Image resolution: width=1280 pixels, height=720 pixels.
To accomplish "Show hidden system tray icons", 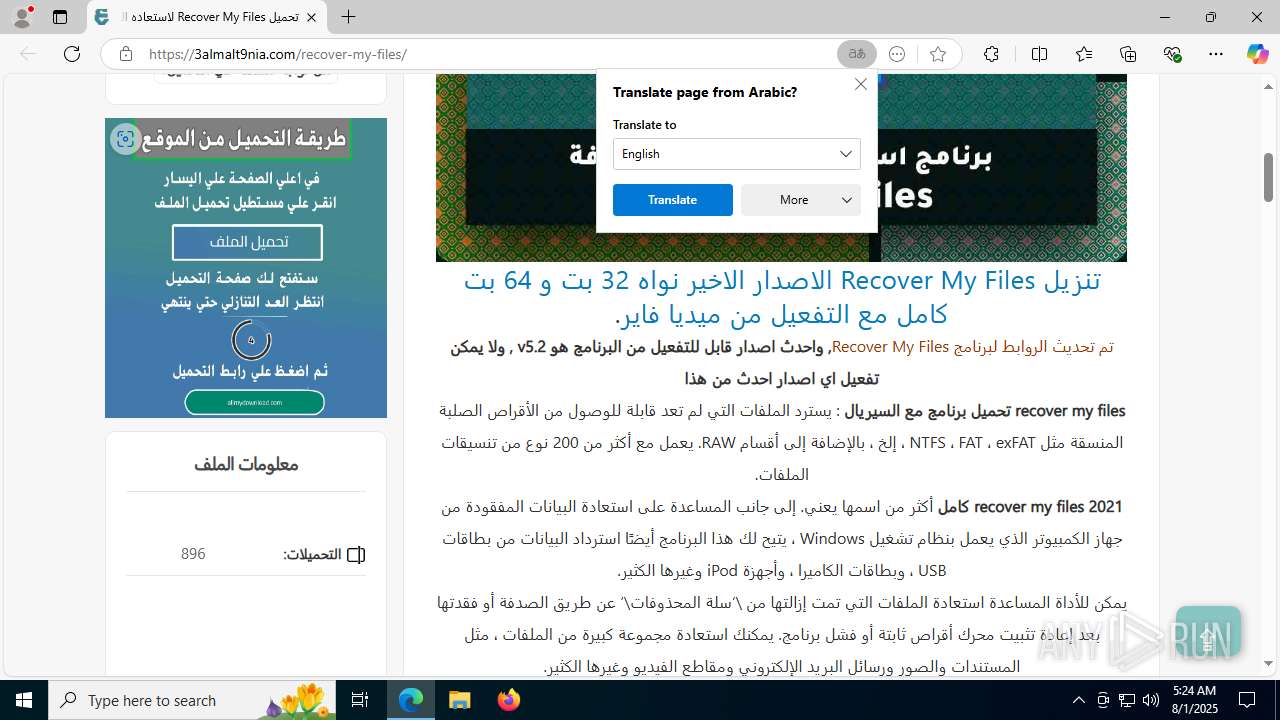I will click(x=1078, y=700).
